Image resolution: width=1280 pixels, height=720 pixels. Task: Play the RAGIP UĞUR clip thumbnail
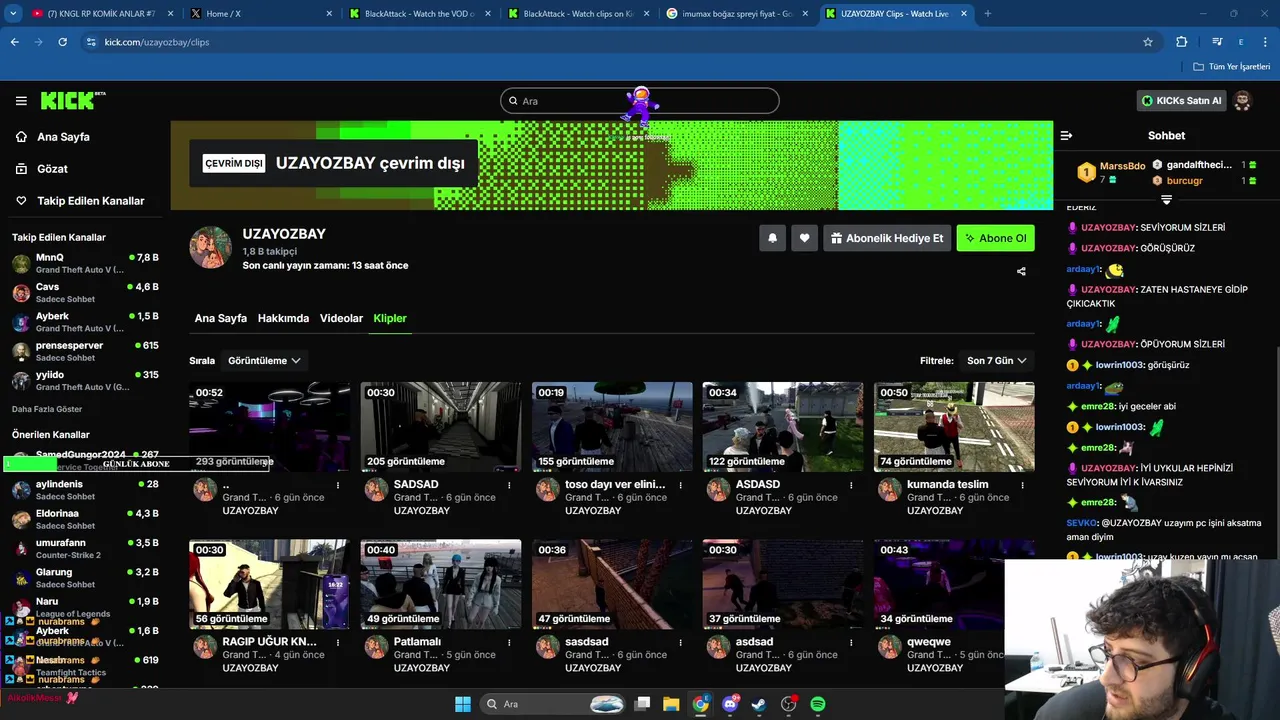click(270, 584)
